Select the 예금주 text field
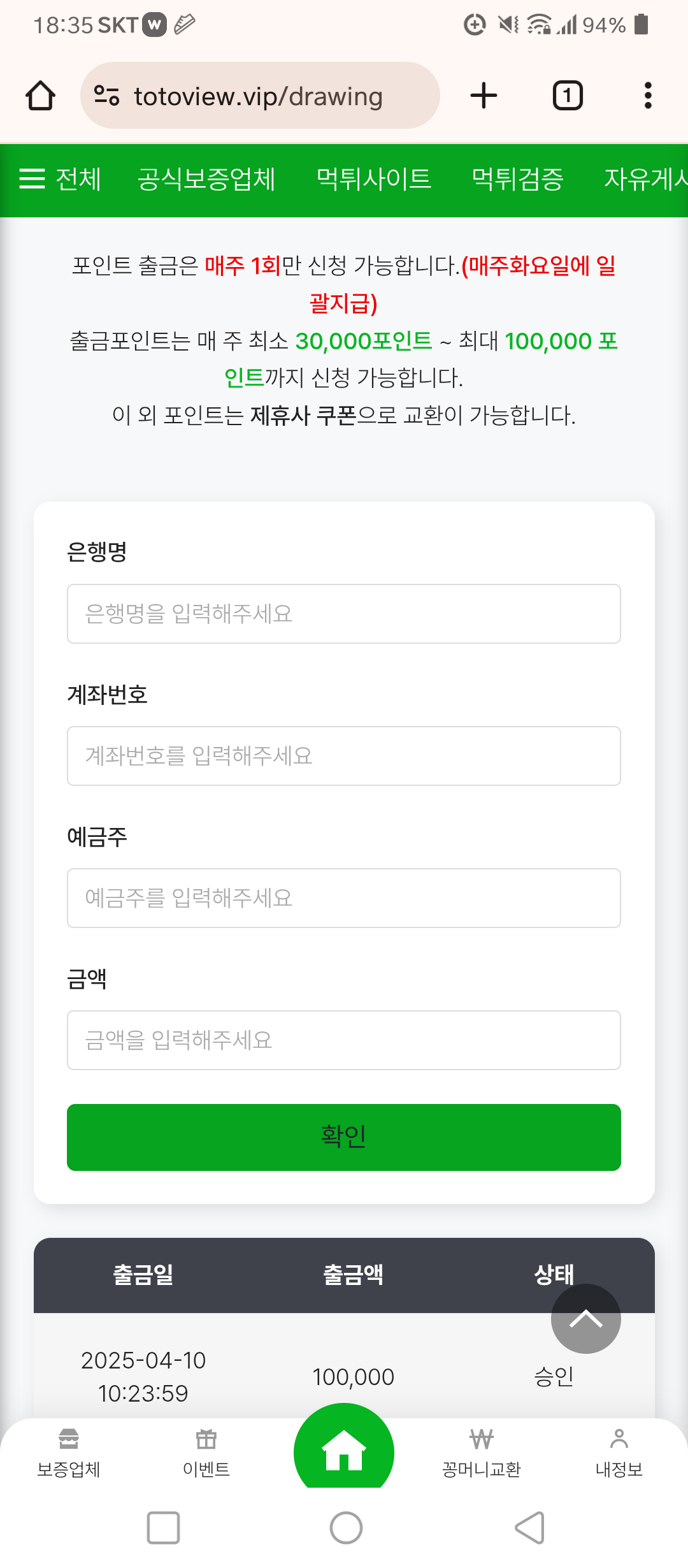The width and height of the screenshot is (688, 1568). pos(344,898)
